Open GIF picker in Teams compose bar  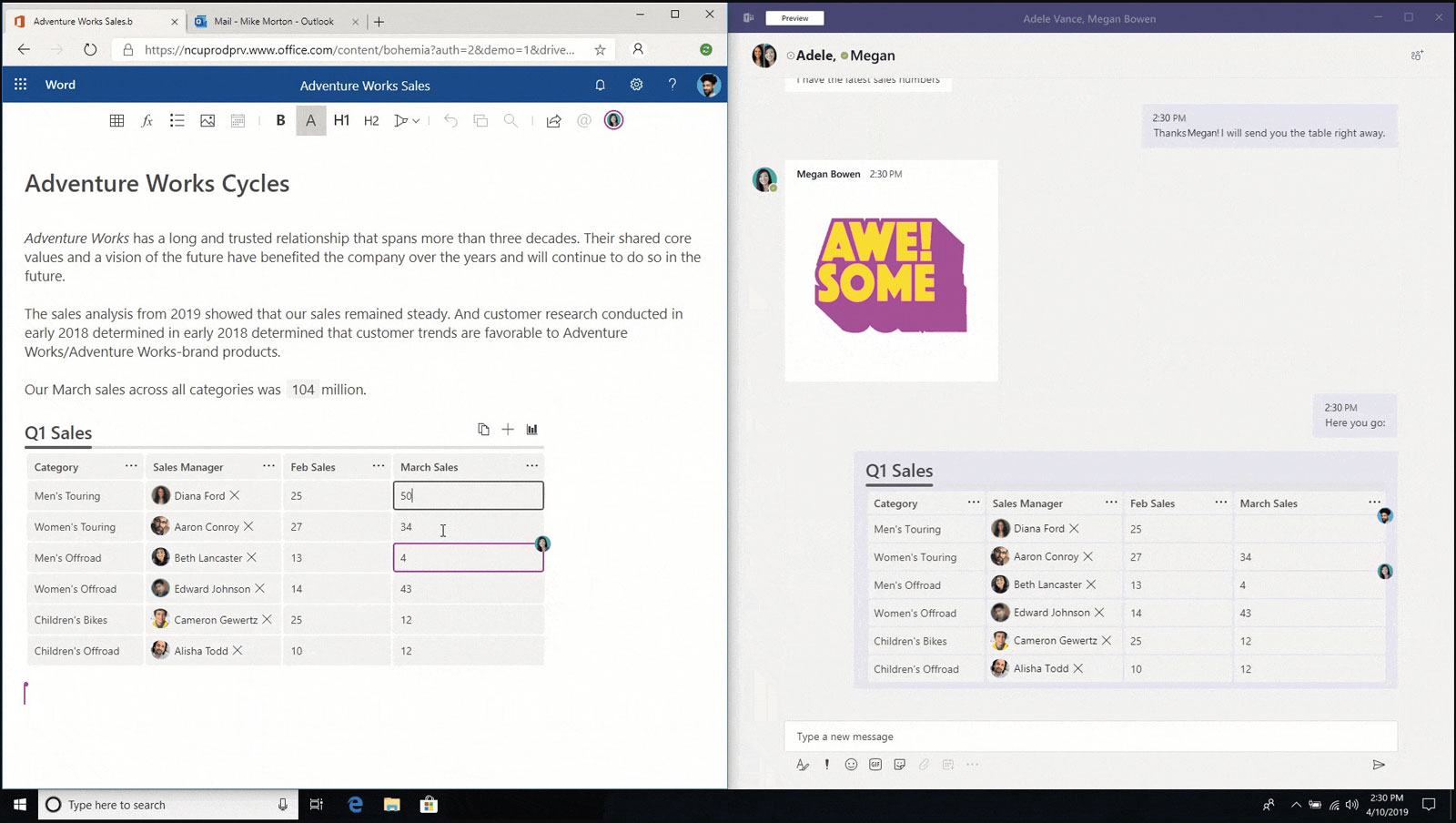click(x=875, y=765)
